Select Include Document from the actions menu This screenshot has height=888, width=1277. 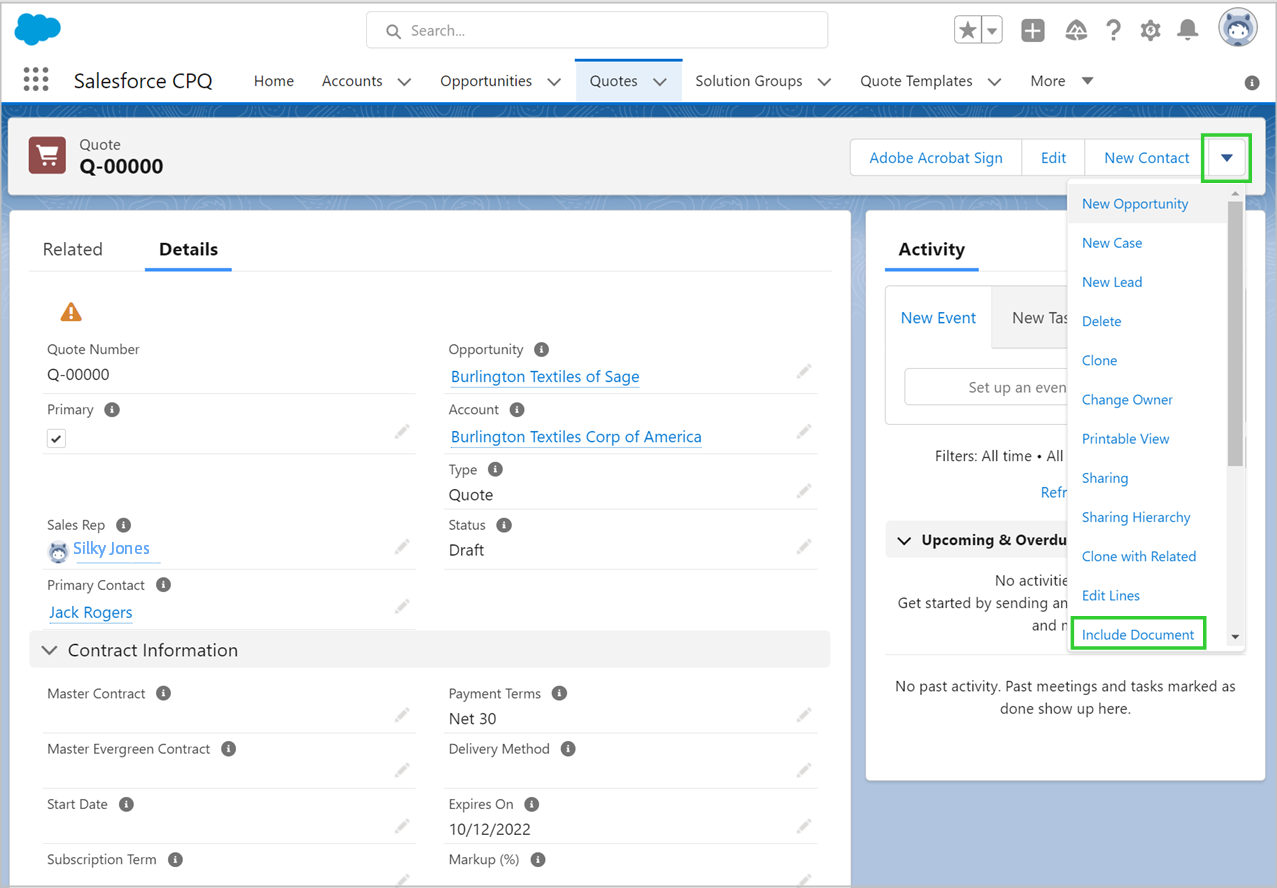coord(1138,634)
